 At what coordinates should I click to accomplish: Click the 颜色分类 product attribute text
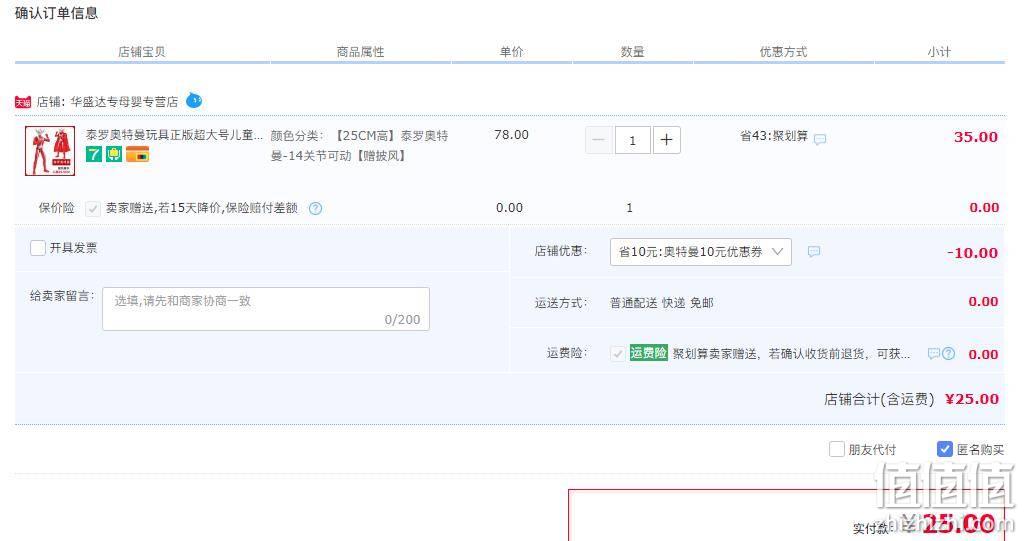click(x=360, y=146)
